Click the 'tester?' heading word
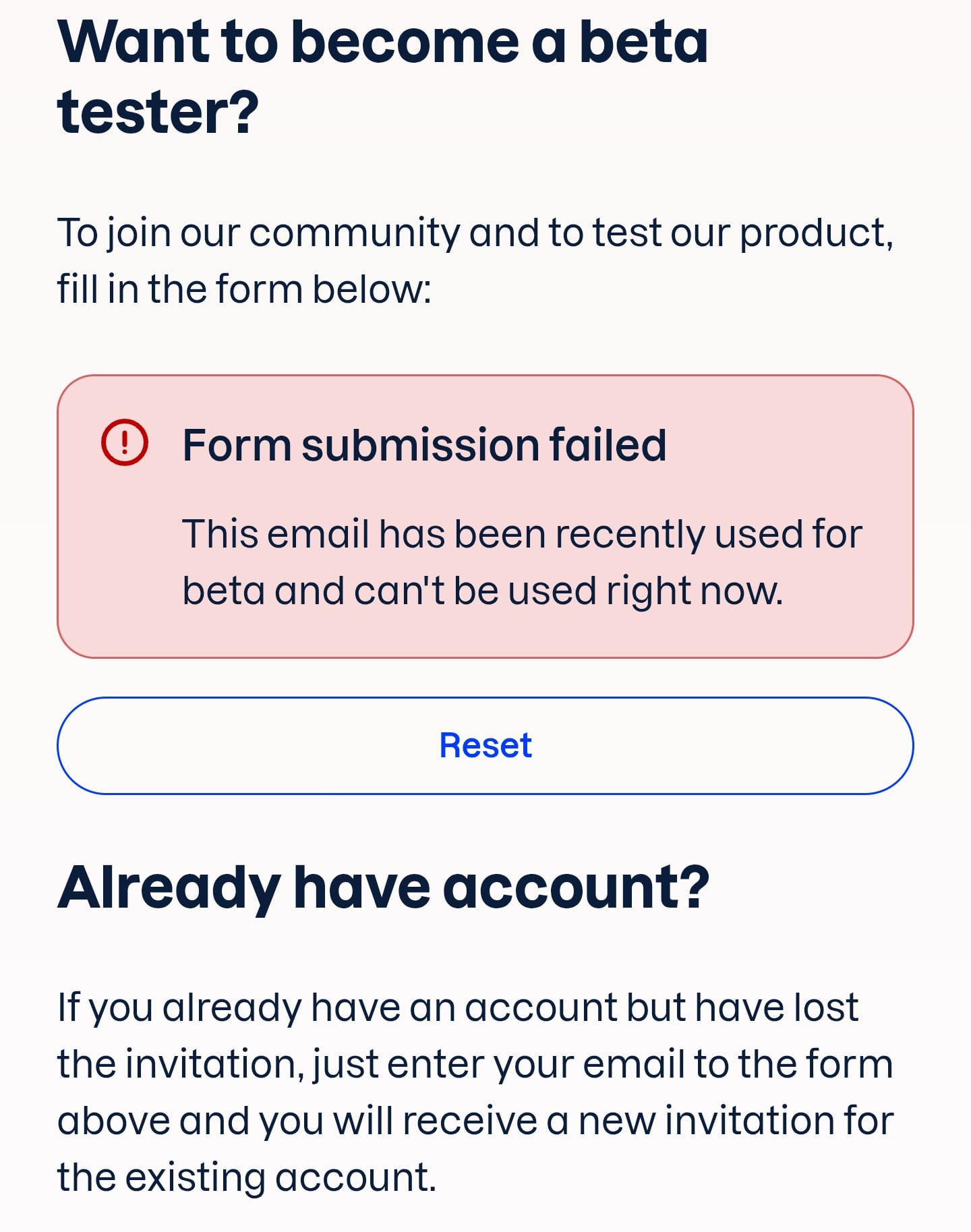971x1232 pixels. (x=158, y=112)
